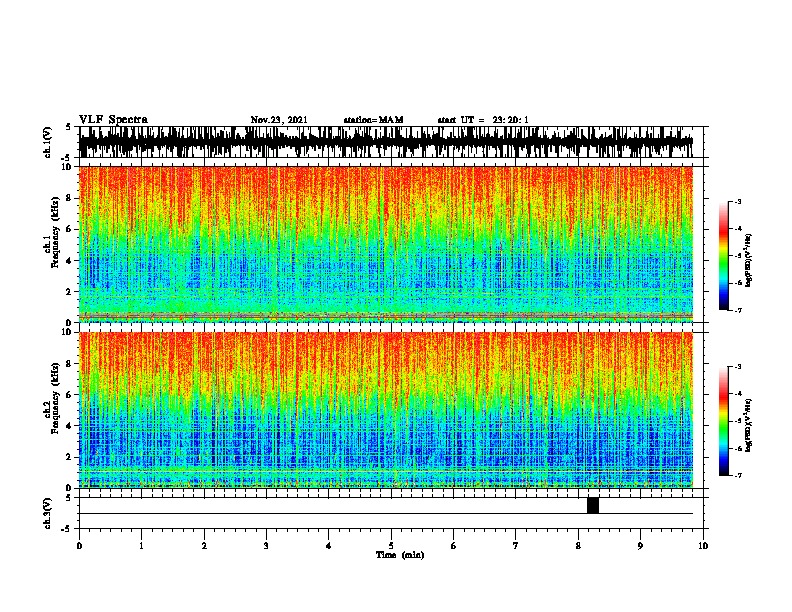Image resolution: width=792 pixels, height=612 pixels.
Task: Click the time axis tick label "7"
Action: pyautogui.click(x=516, y=546)
